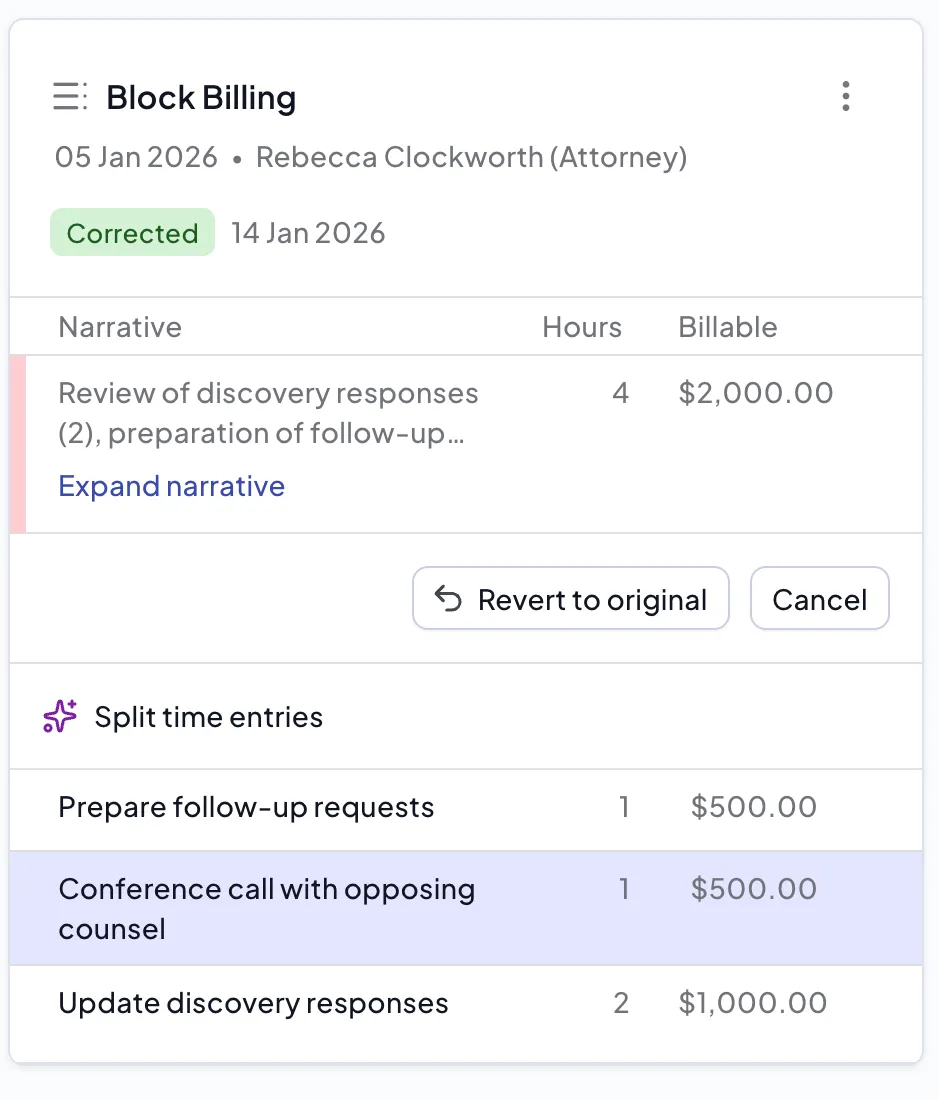Viewport: 938px width, 1100px height.
Task: Click the Billable column header
Action: (727, 327)
